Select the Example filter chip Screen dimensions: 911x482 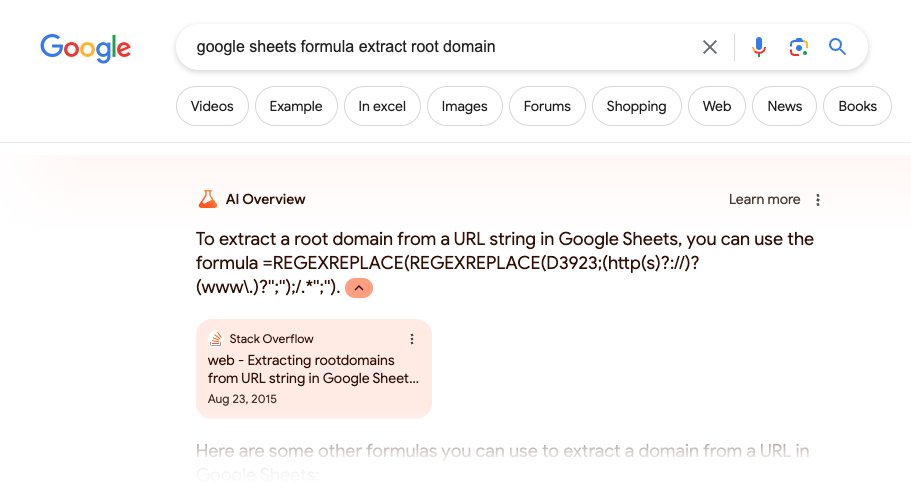296,106
